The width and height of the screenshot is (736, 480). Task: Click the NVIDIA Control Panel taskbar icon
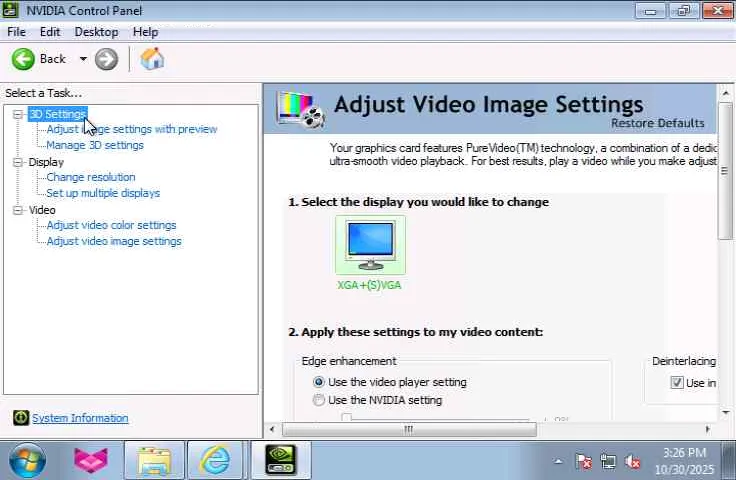(280, 460)
